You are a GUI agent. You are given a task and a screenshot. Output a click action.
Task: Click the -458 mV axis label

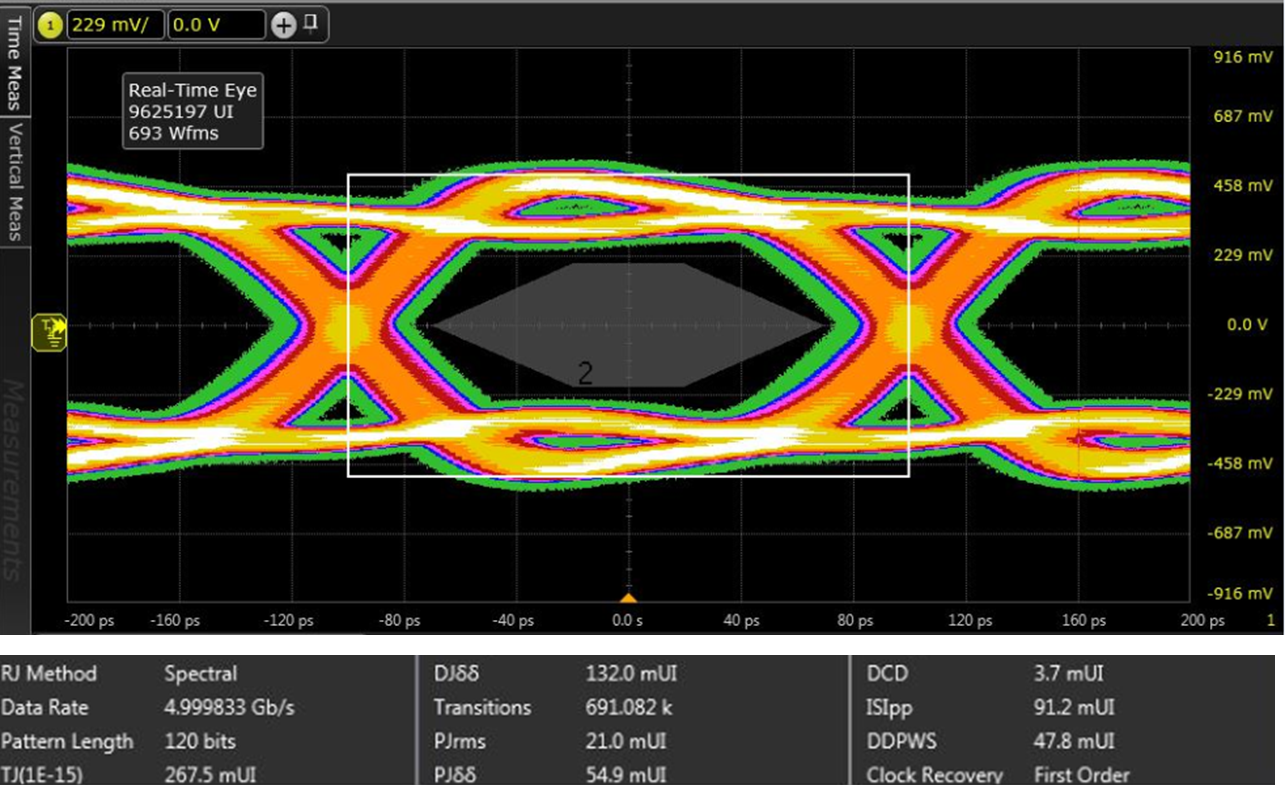tap(1239, 464)
